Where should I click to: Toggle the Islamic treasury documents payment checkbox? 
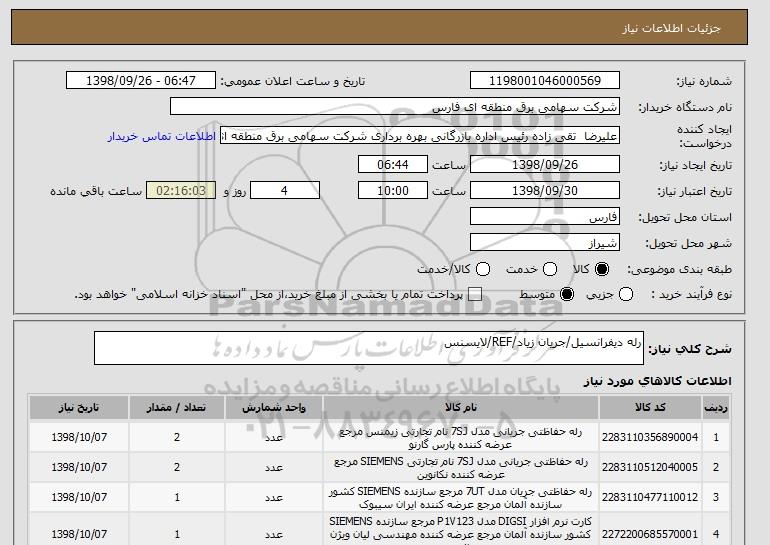(x=475, y=295)
